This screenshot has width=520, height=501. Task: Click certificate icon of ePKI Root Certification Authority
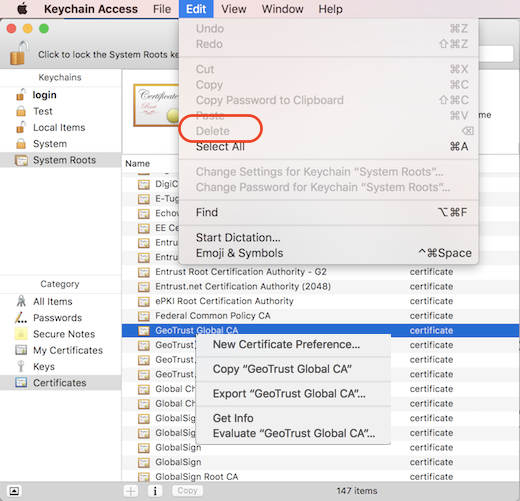tap(144, 301)
